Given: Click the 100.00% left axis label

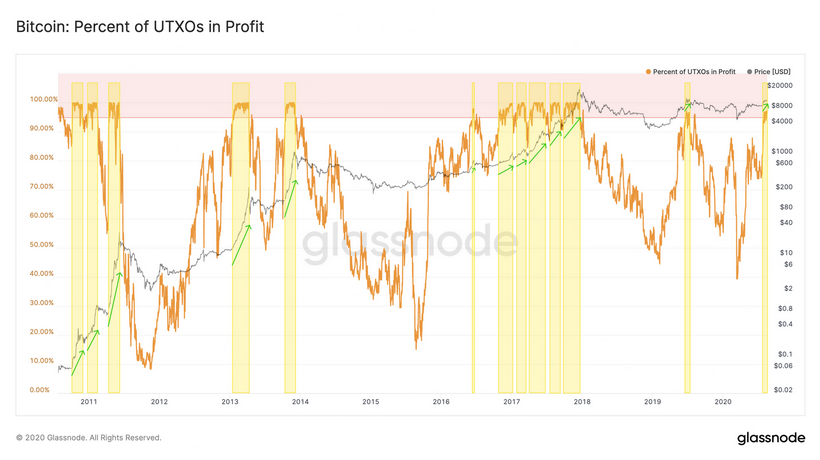Looking at the screenshot, I should (x=43, y=100).
